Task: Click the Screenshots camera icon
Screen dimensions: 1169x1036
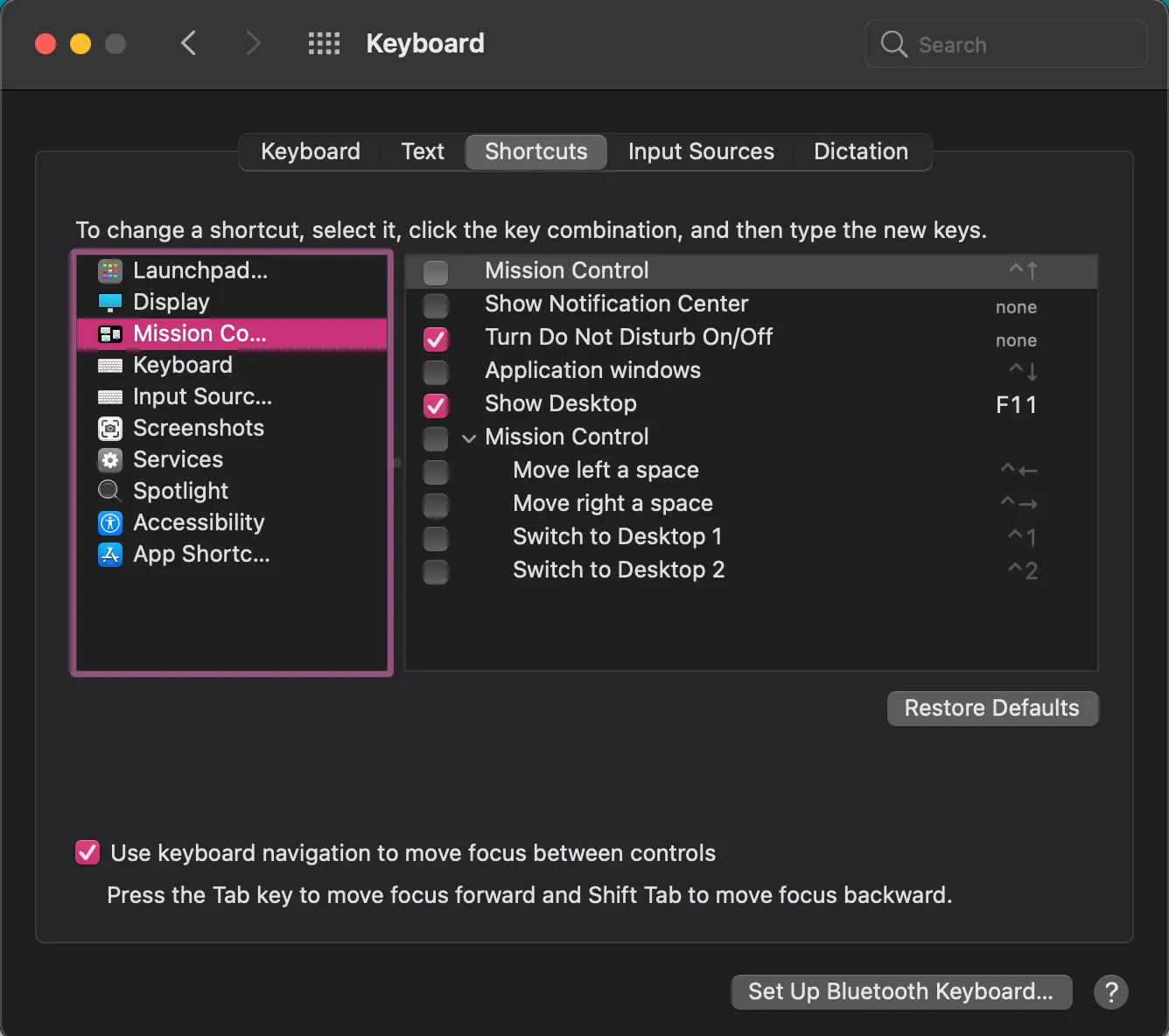Action: point(110,429)
